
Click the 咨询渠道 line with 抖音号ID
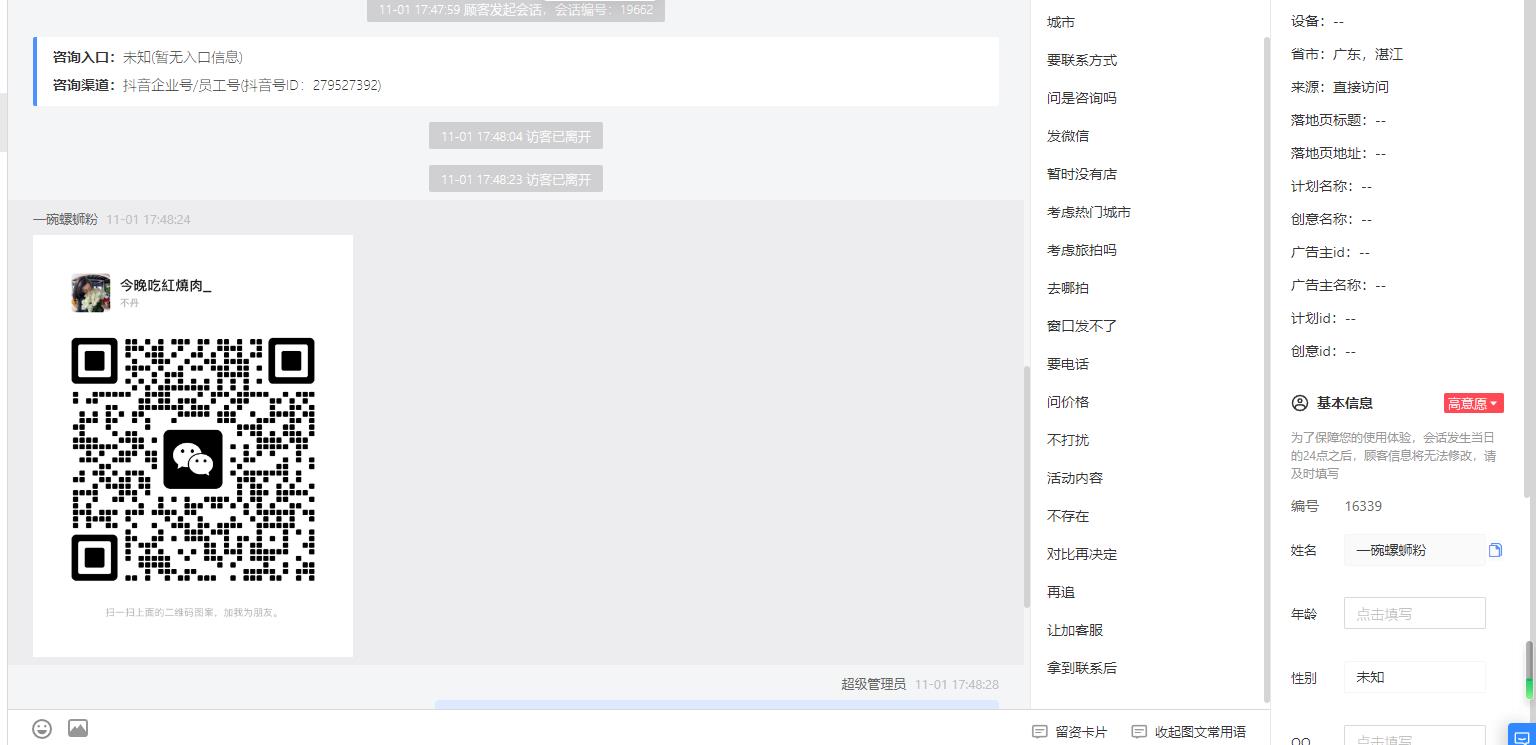[217, 85]
